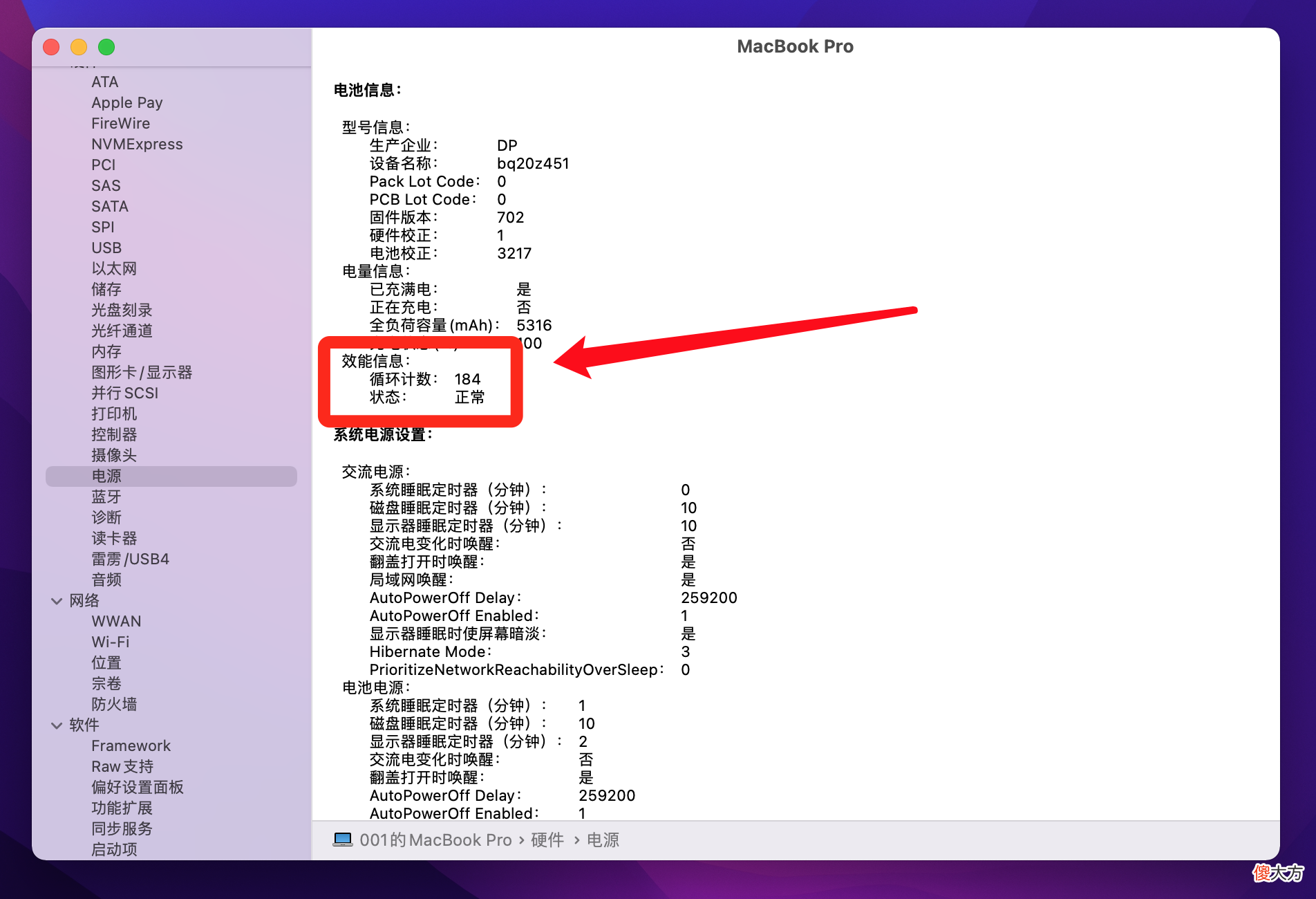Select FireWire in the sidebar
Viewport: 1316px width, 899px height.
tap(121, 123)
